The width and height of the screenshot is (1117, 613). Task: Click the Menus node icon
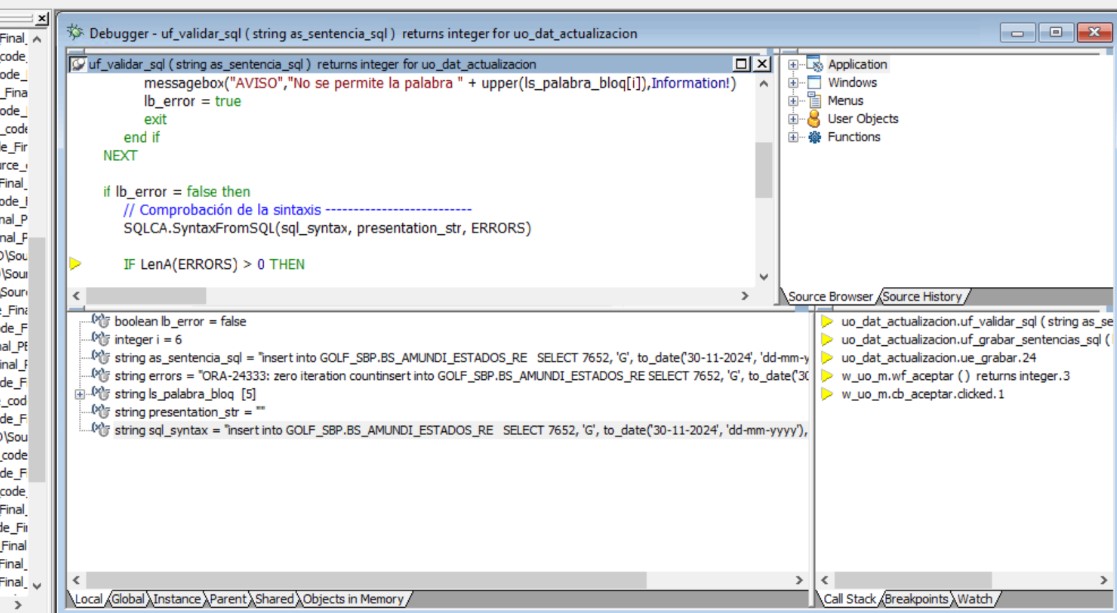click(813, 100)
